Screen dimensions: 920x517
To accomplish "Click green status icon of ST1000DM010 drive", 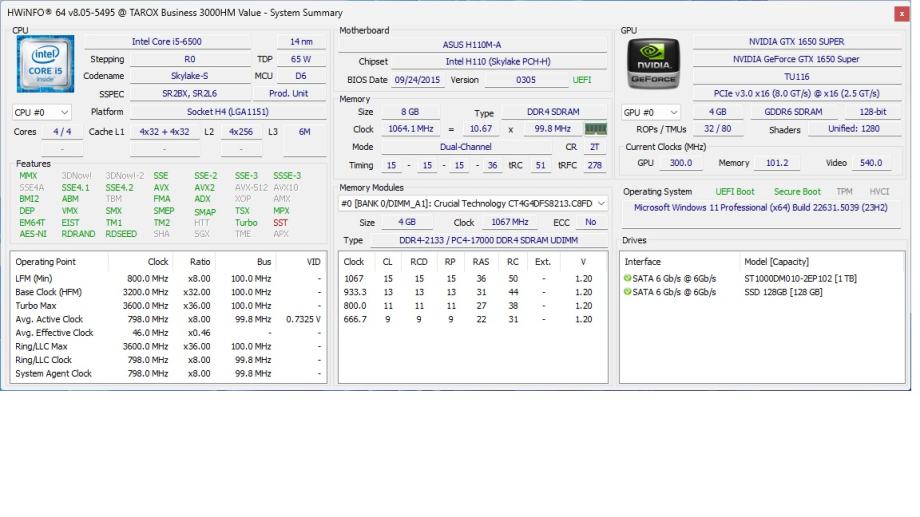I will click(627, 278).
